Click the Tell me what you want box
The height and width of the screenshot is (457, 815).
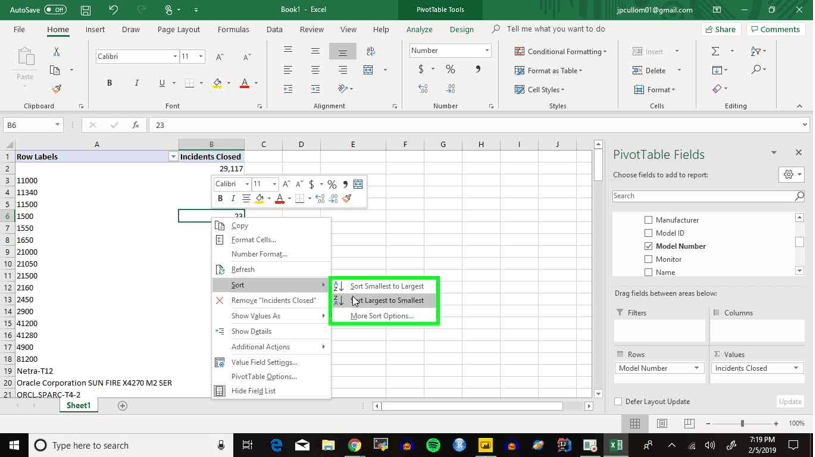coord(556,30)
